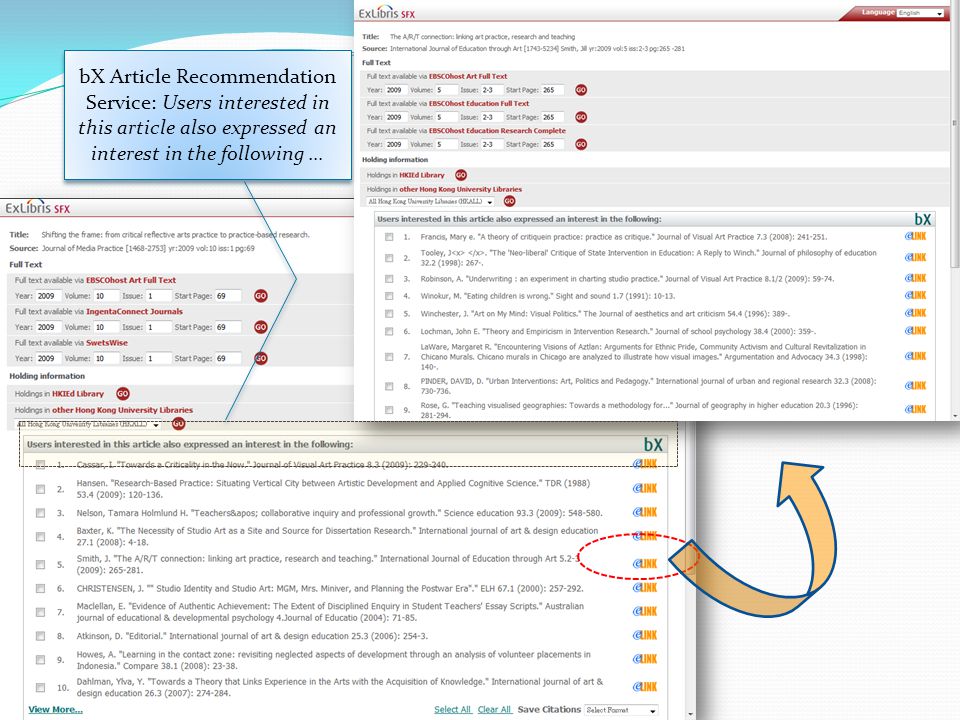Open Save Citations Select Format dropdown

[x=621, y=710]
